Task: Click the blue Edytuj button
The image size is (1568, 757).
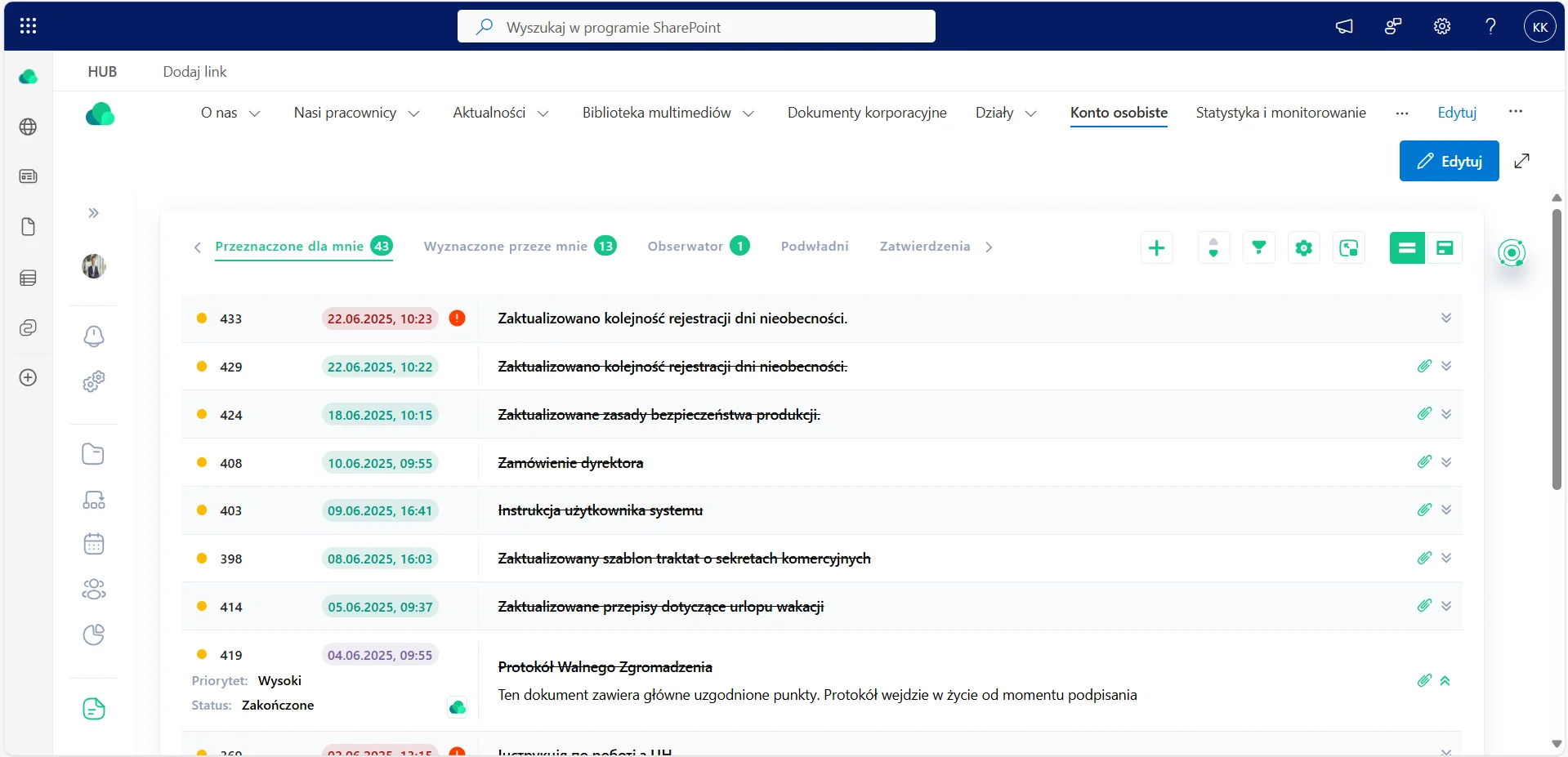Action: (x=1449, y=161)
